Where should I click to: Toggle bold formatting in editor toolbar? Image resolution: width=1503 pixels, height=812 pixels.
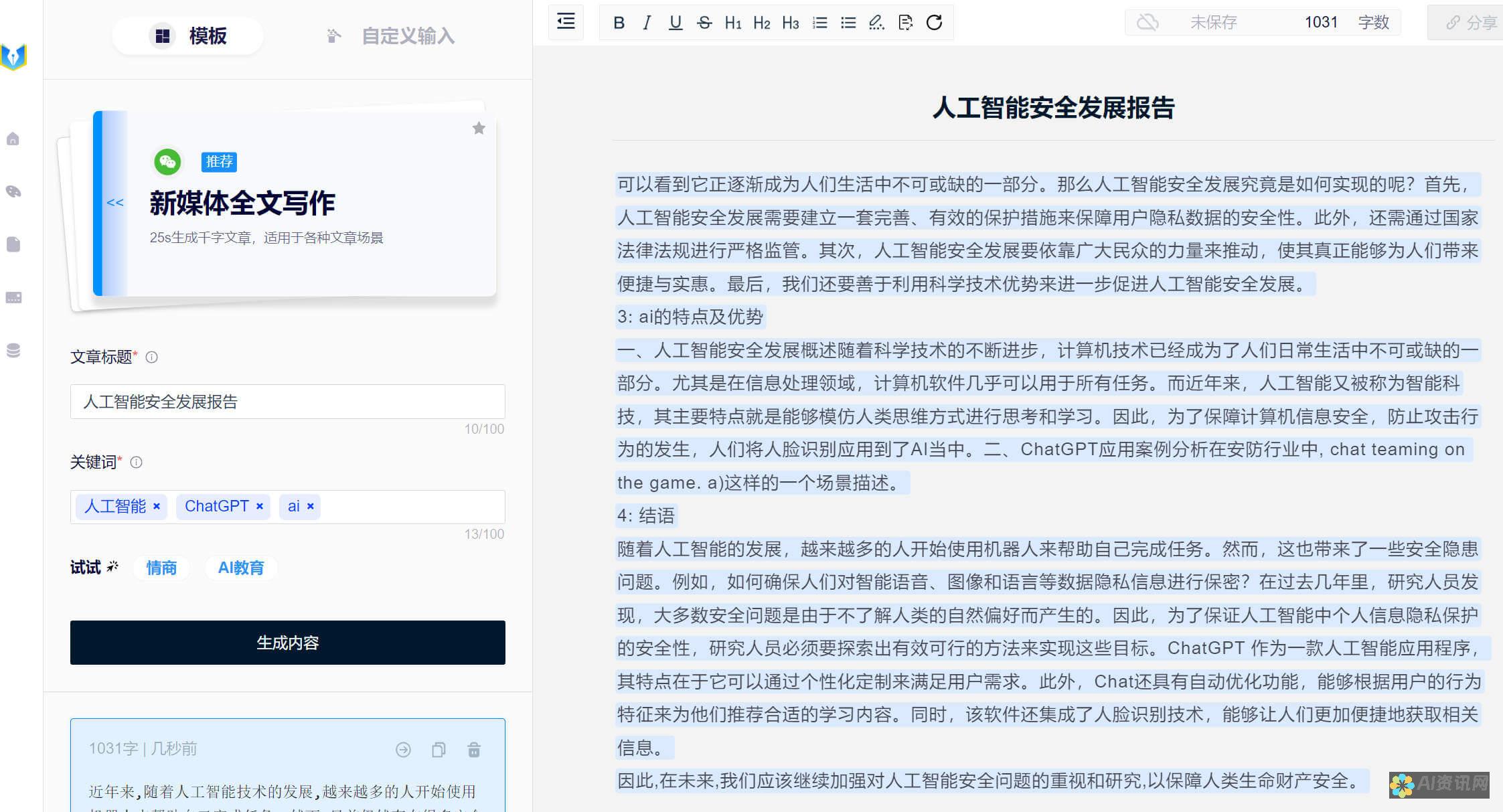(x=619, y=23)
